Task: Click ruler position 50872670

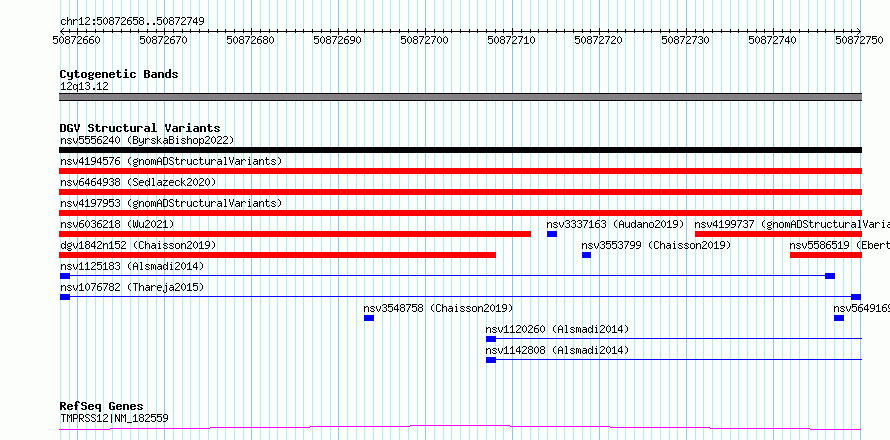Action: [x=163, y=40]
